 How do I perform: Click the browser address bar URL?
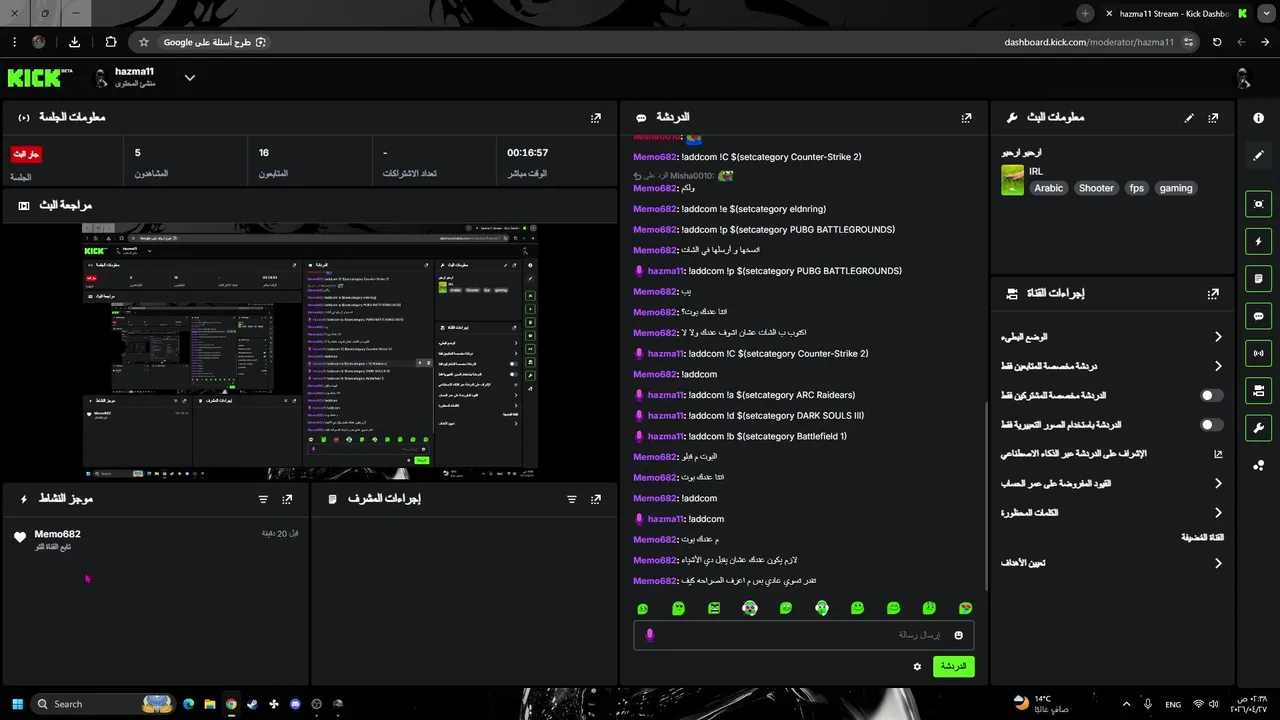tap(1088, 42)
